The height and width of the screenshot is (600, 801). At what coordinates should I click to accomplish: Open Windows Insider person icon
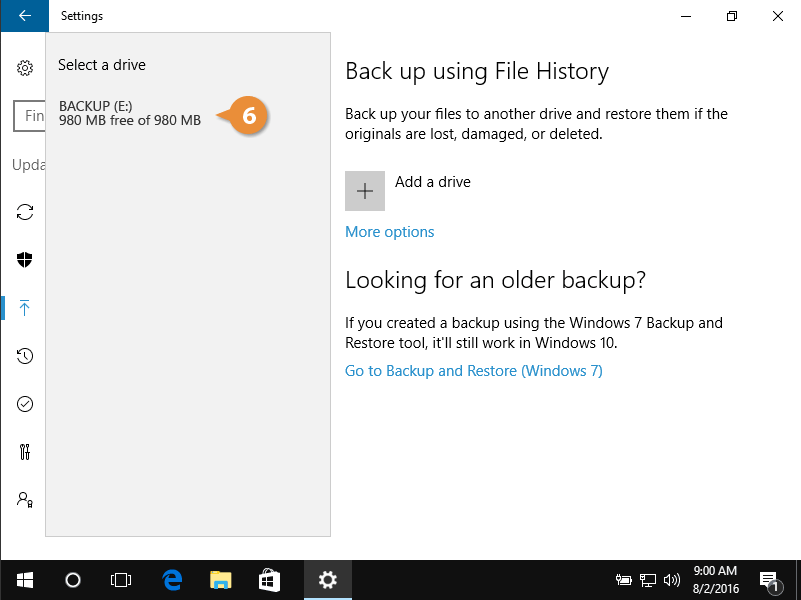point(25,499)
